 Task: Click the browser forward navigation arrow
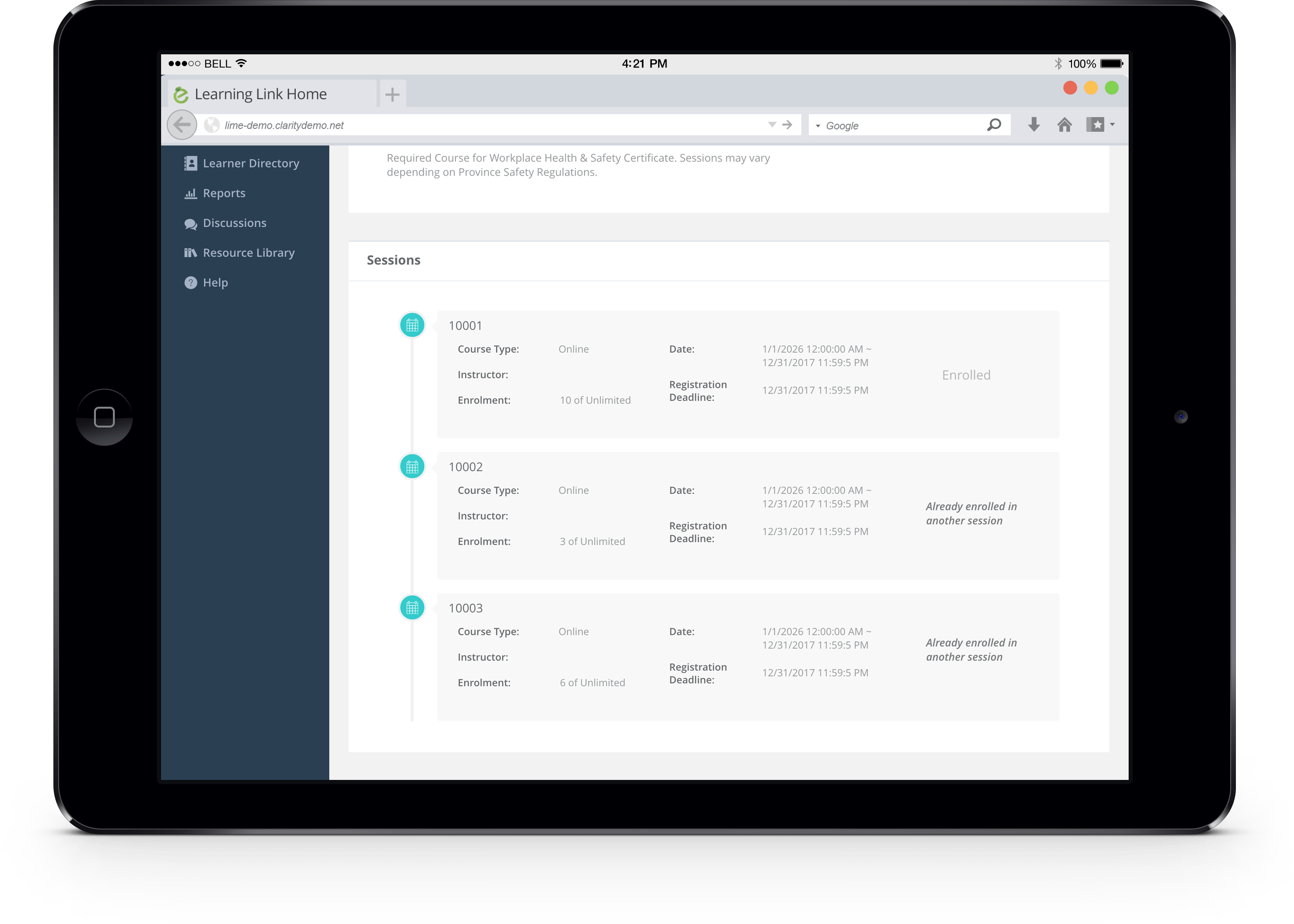(x=787, y=125)
